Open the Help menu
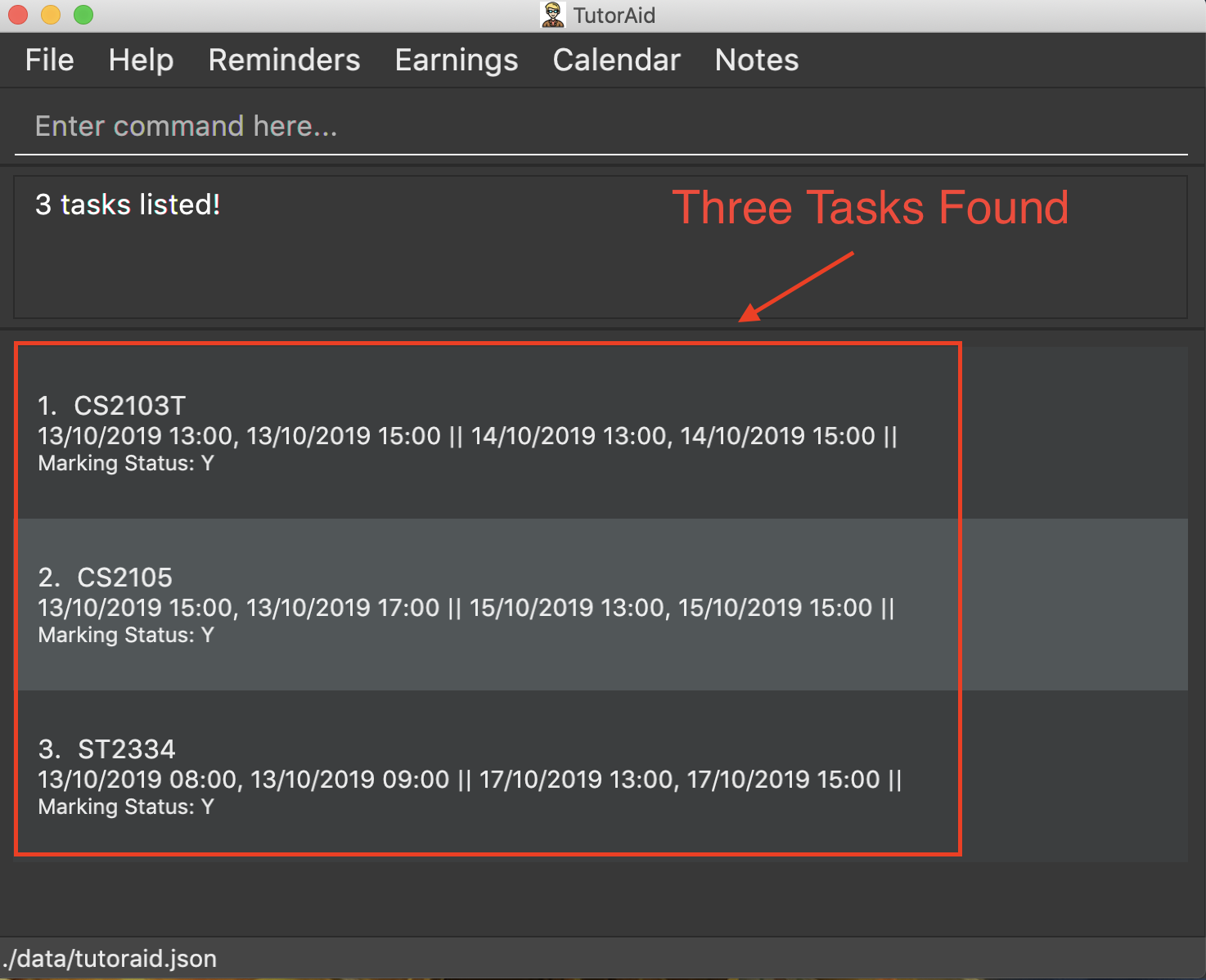Image resolution: width=1206 pixels, height=980 pixels. [x=141, y=60]
